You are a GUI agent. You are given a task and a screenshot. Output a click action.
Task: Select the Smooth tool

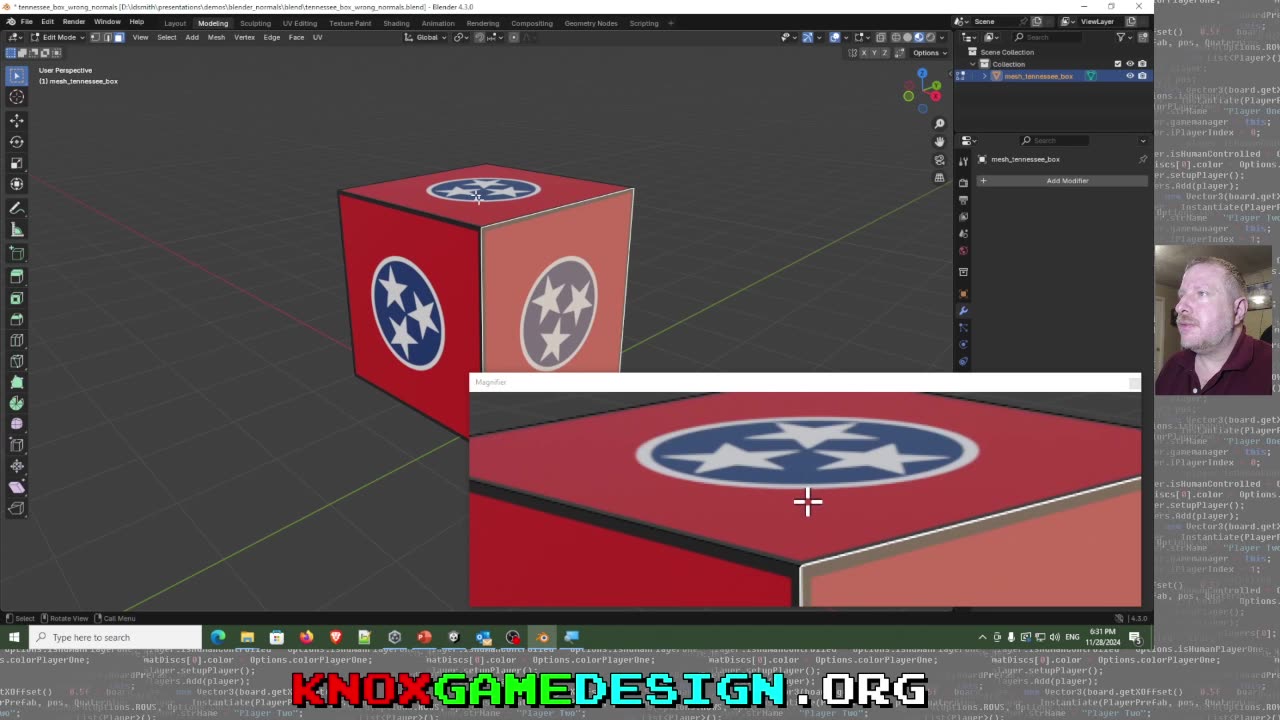tap(17, 424)
